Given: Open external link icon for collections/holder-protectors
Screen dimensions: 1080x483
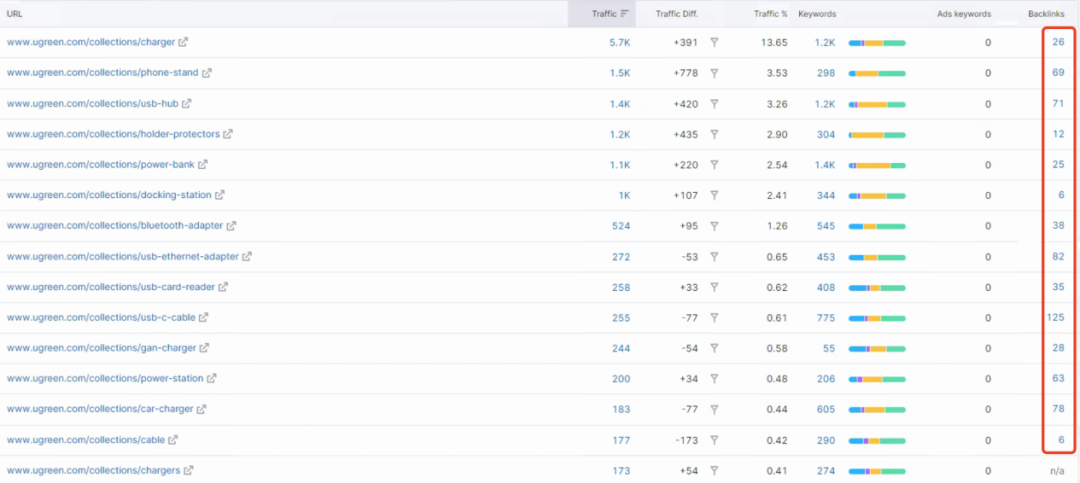Looking at the screenshot, I should [228, 134].
